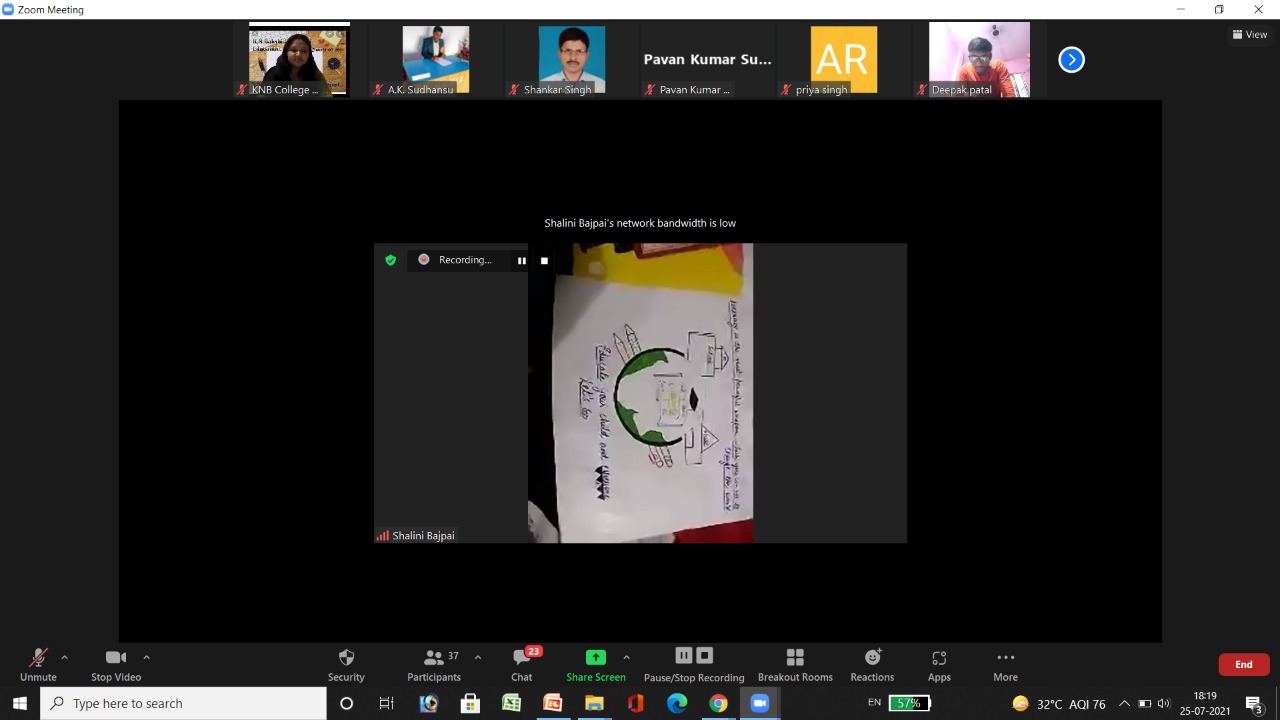Click the Zoom icon on the taskbar

click(759, 703)
